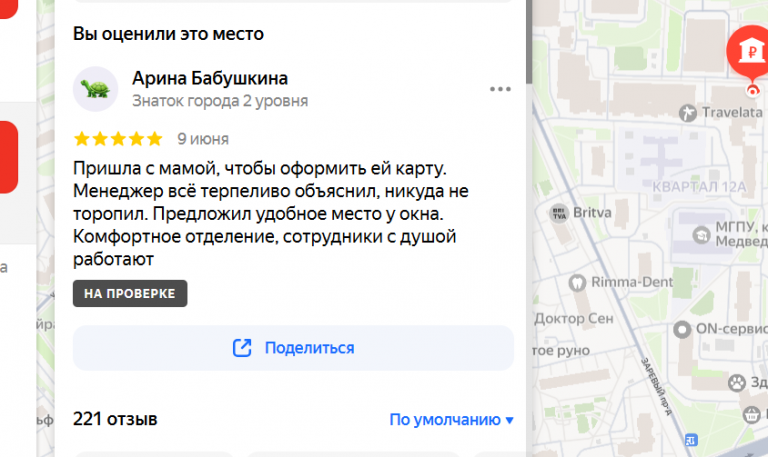This screenshot has width=768, height=457.
Task: Select the paw pet shop map icon
Action: coord(737,383)
